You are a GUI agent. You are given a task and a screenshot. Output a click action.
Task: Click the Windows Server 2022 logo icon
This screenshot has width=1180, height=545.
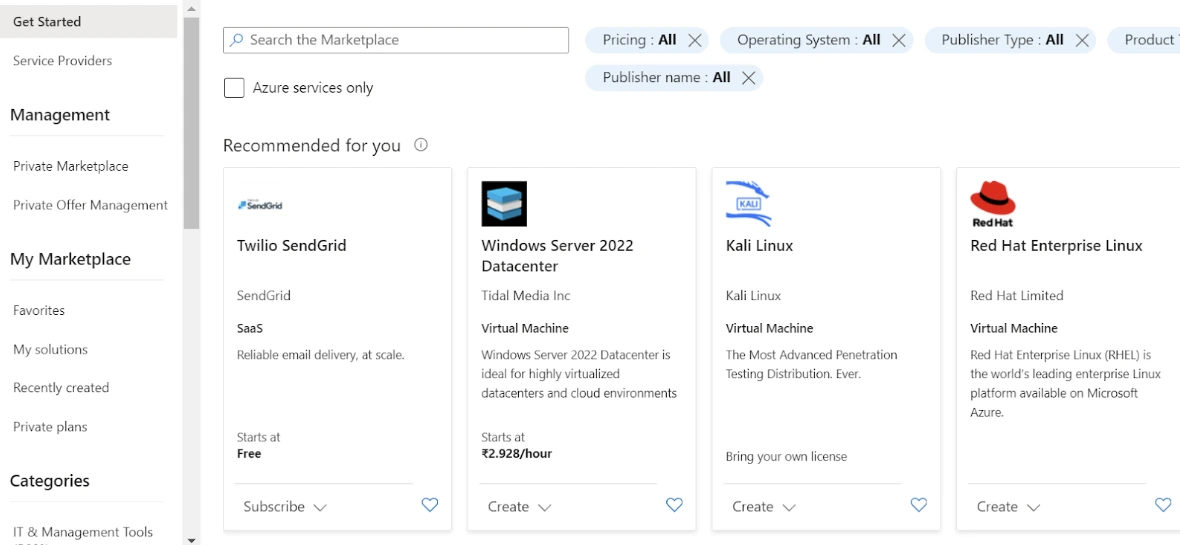pyautogui.click(x=504, y=204)
